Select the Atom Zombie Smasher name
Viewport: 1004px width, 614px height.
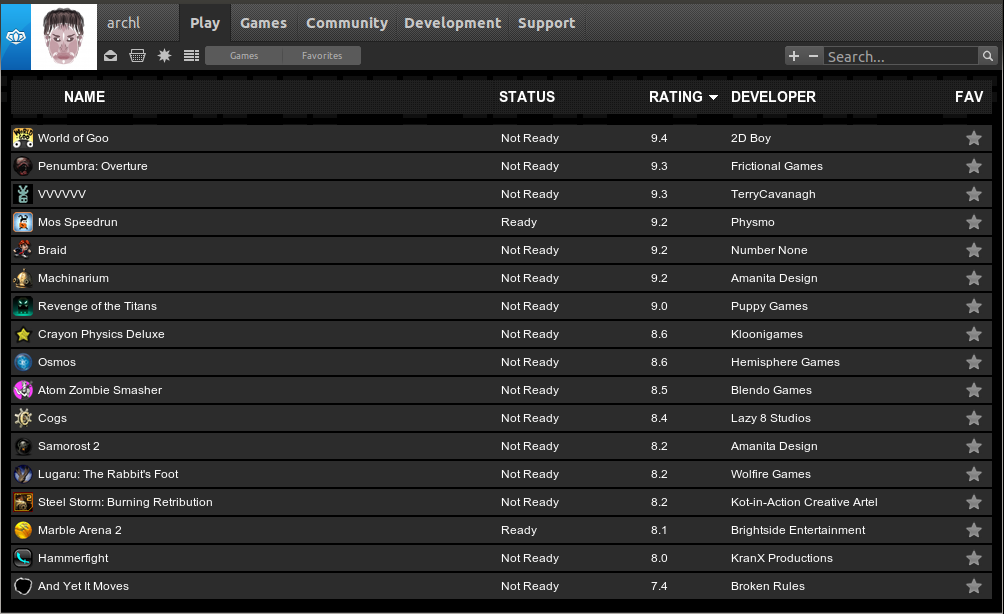[100, 390]
